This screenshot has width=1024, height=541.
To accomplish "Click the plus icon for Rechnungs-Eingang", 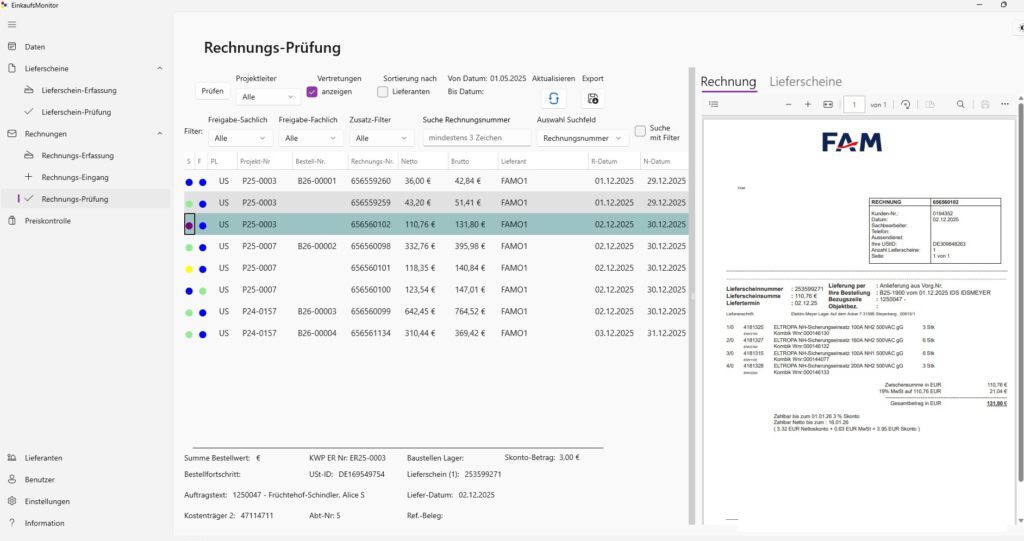I will (x=29, y=177).
